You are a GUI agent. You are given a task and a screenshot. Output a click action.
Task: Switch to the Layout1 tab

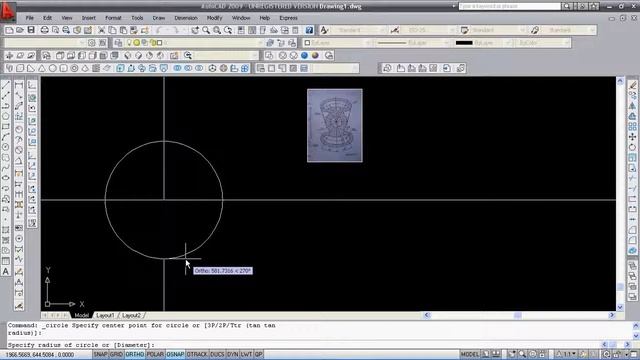[105, 316]
